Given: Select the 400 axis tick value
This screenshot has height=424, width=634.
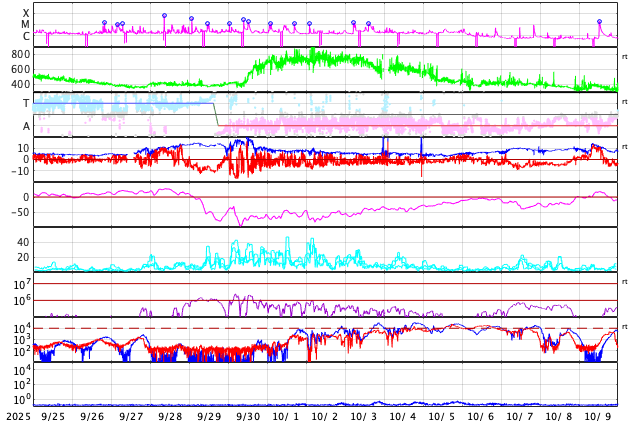Looking at the screenshot, I should [x=21, y=84].
